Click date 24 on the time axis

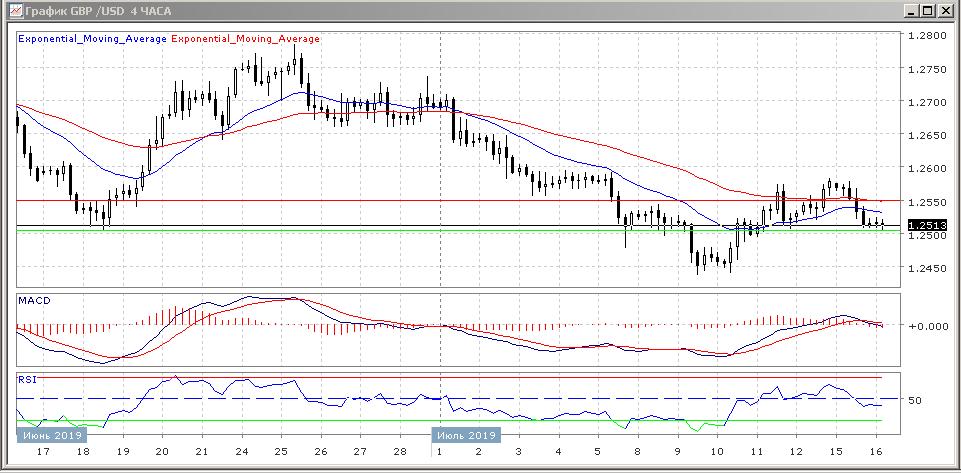241,452
